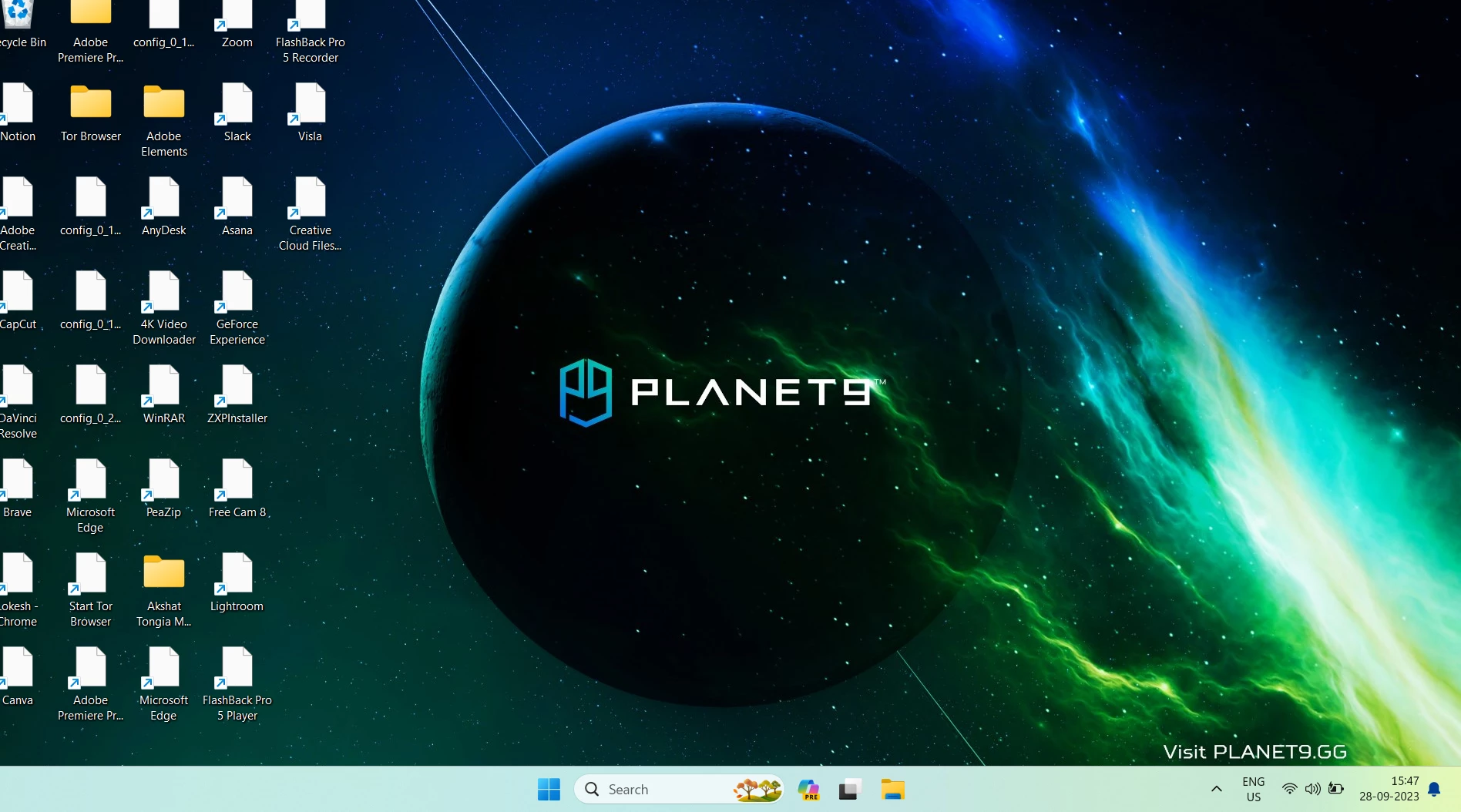
Task: Select the Creative Cloud Files shortcut
Action: point(310,215)
